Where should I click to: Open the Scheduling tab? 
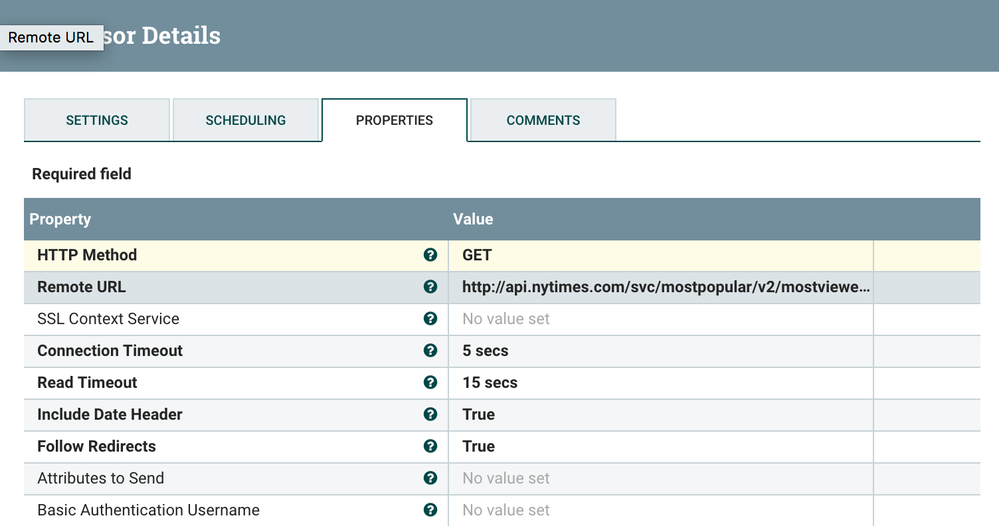246,120
